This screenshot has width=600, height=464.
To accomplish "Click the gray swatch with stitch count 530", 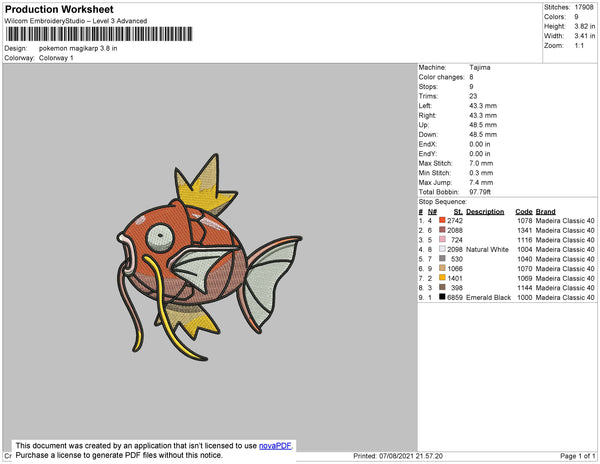I will pos(442,258).
